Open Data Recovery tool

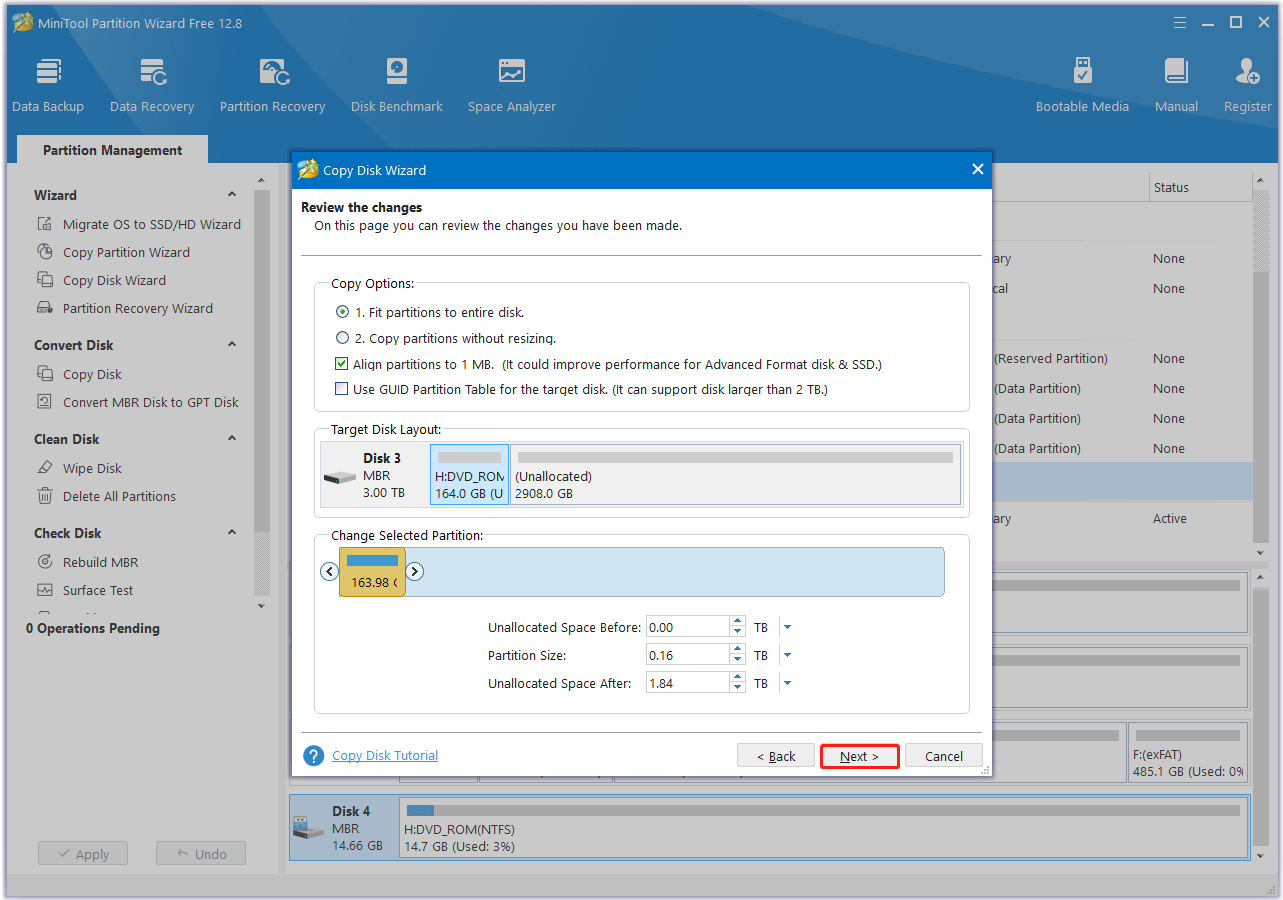tap(152, 85)
